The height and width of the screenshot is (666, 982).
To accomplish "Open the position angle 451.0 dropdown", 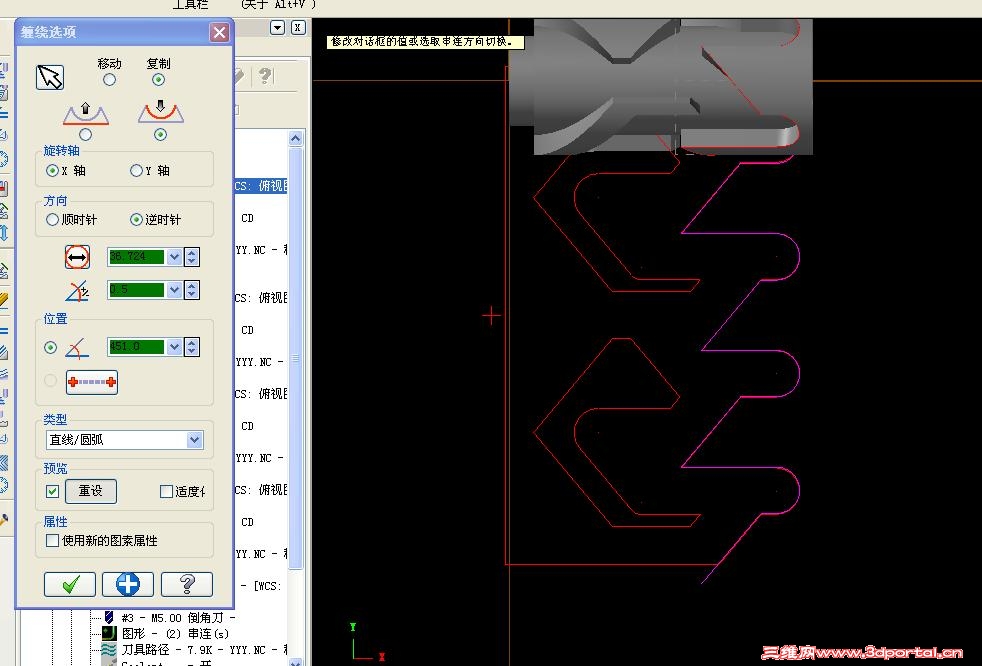I will pyautogui.click(x=174, y=347).
